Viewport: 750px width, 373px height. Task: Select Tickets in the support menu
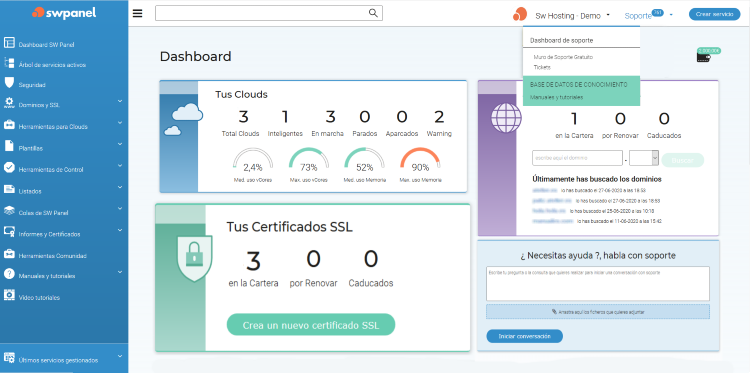tap(542, 67)
